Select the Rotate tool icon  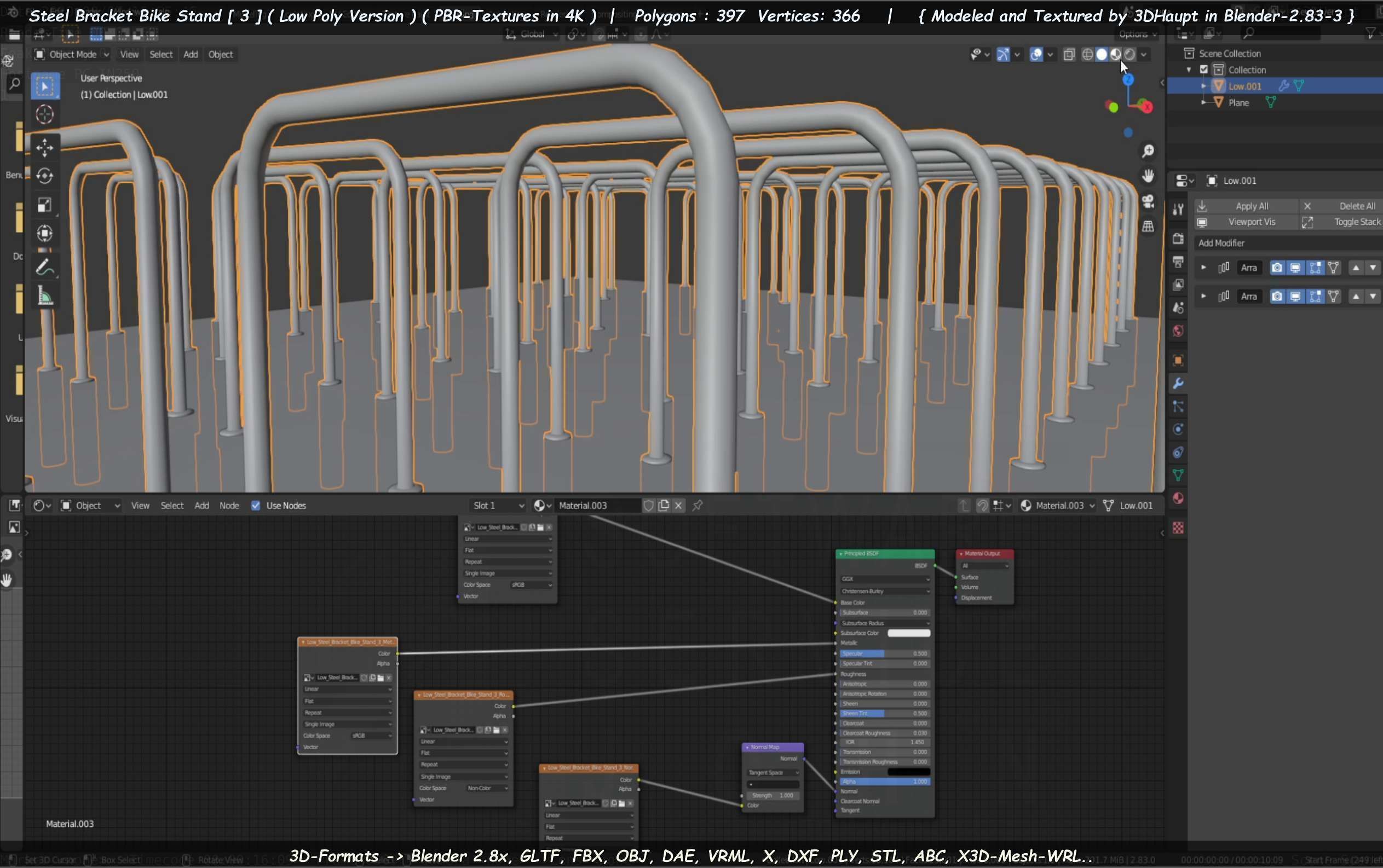click(45, 176)
